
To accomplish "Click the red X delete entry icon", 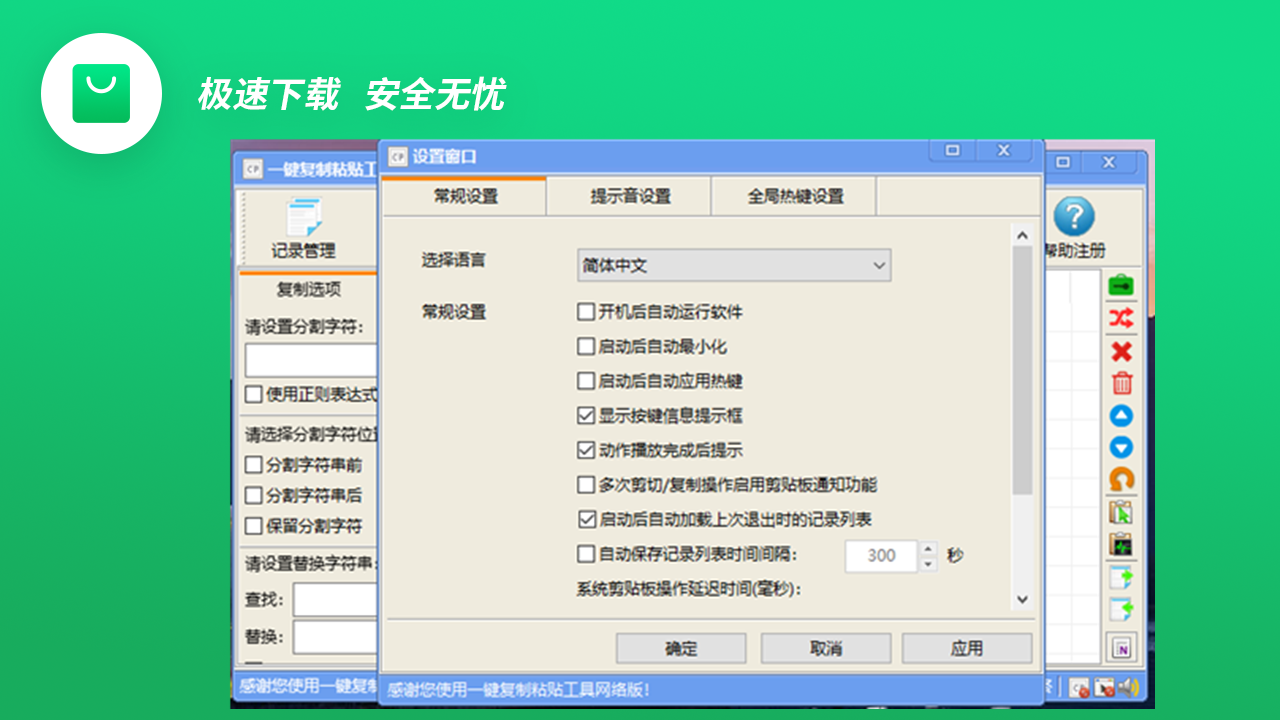I will point(1121,352).
